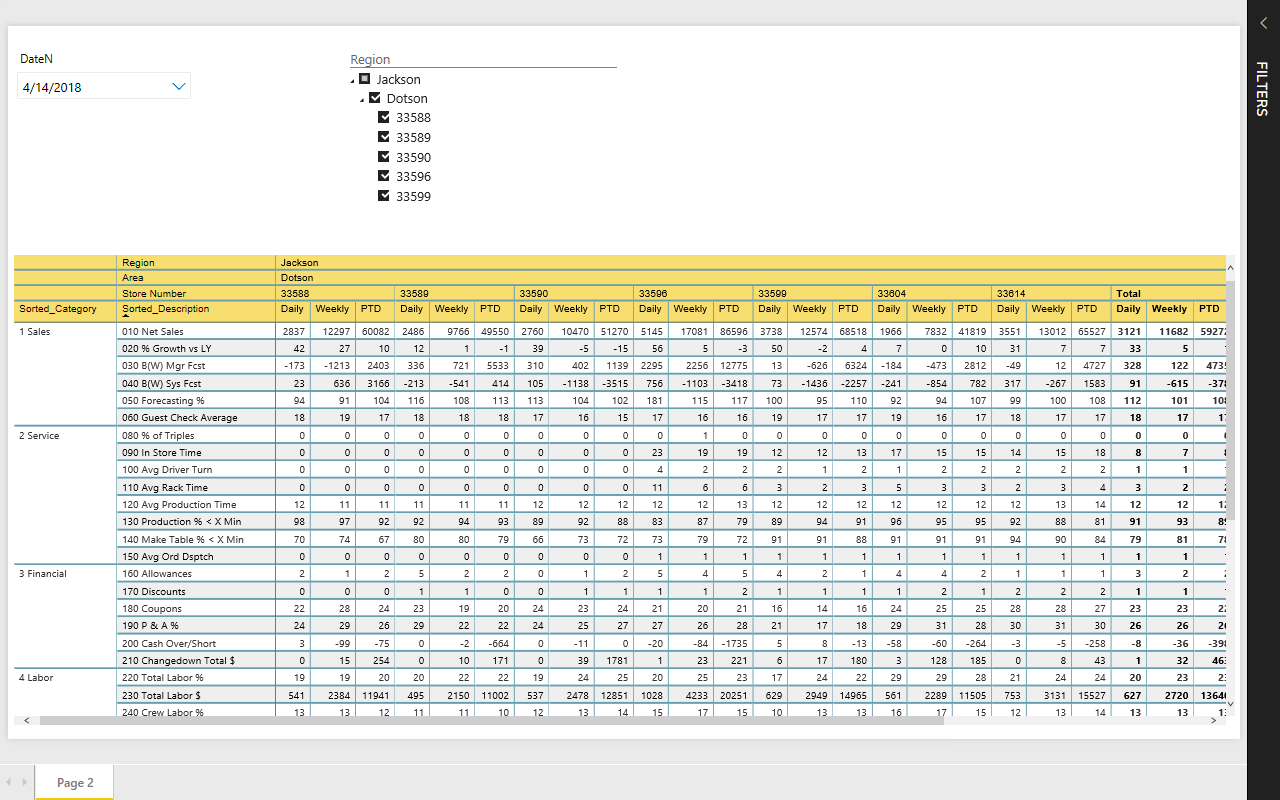Click the Total column header in the matrix
This screenshot has height=800, width=1280.
[1129, 293]
